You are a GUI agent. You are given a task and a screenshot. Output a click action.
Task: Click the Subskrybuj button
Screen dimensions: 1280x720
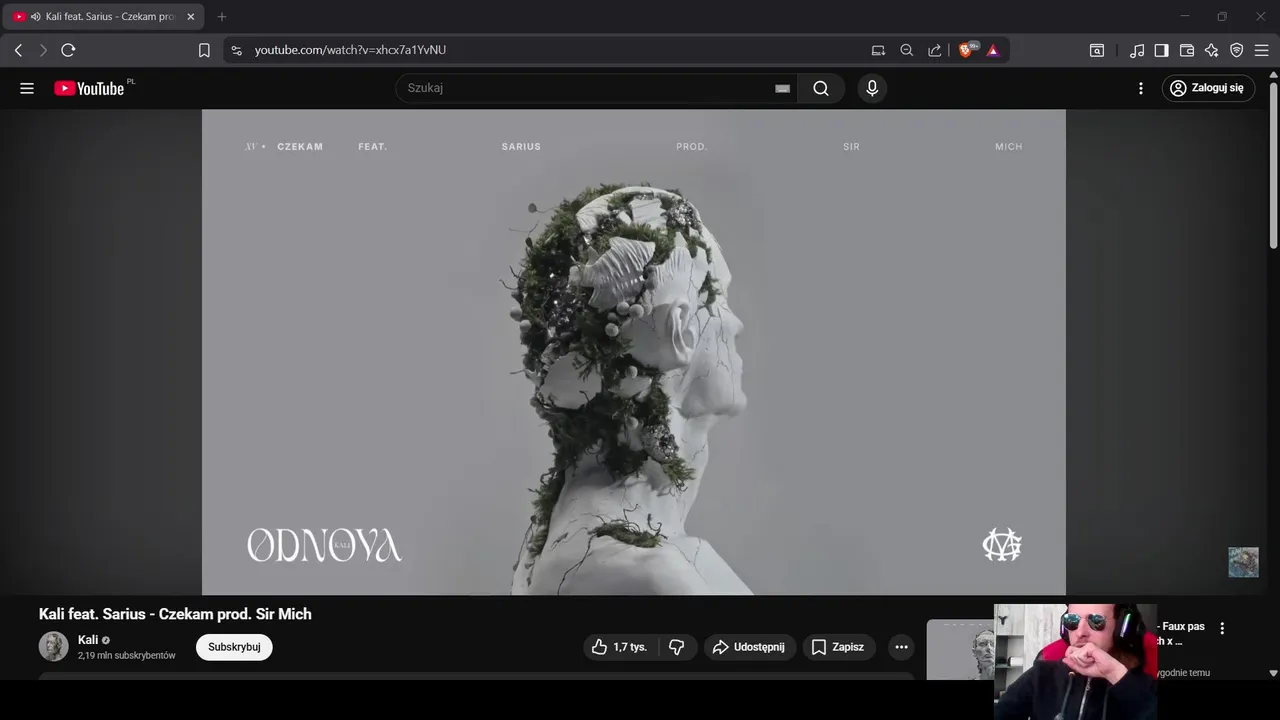point(234,647)
